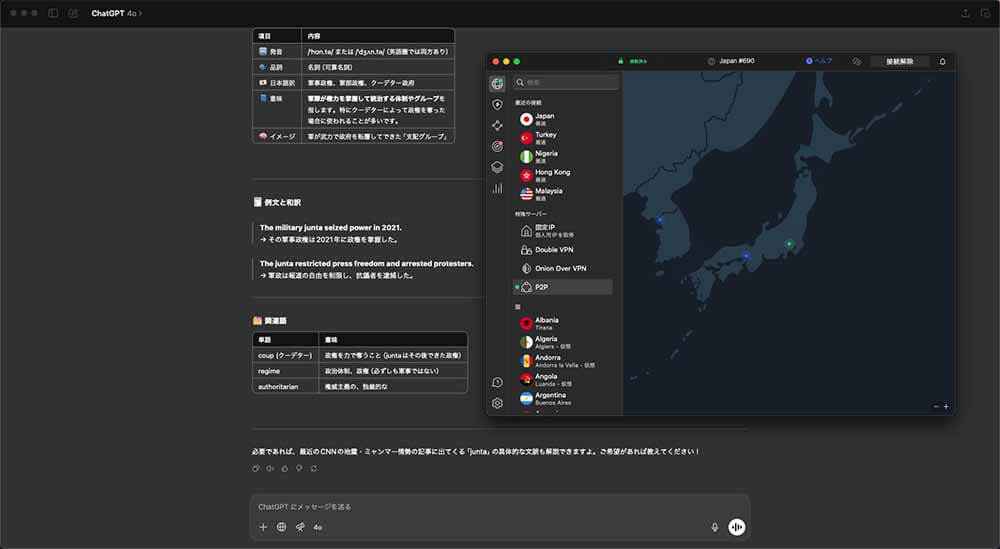Viewport: 1000px width, 549px height.
Task: Select Argentina Buenos Aires in the country list
Action: click(564, 399)
